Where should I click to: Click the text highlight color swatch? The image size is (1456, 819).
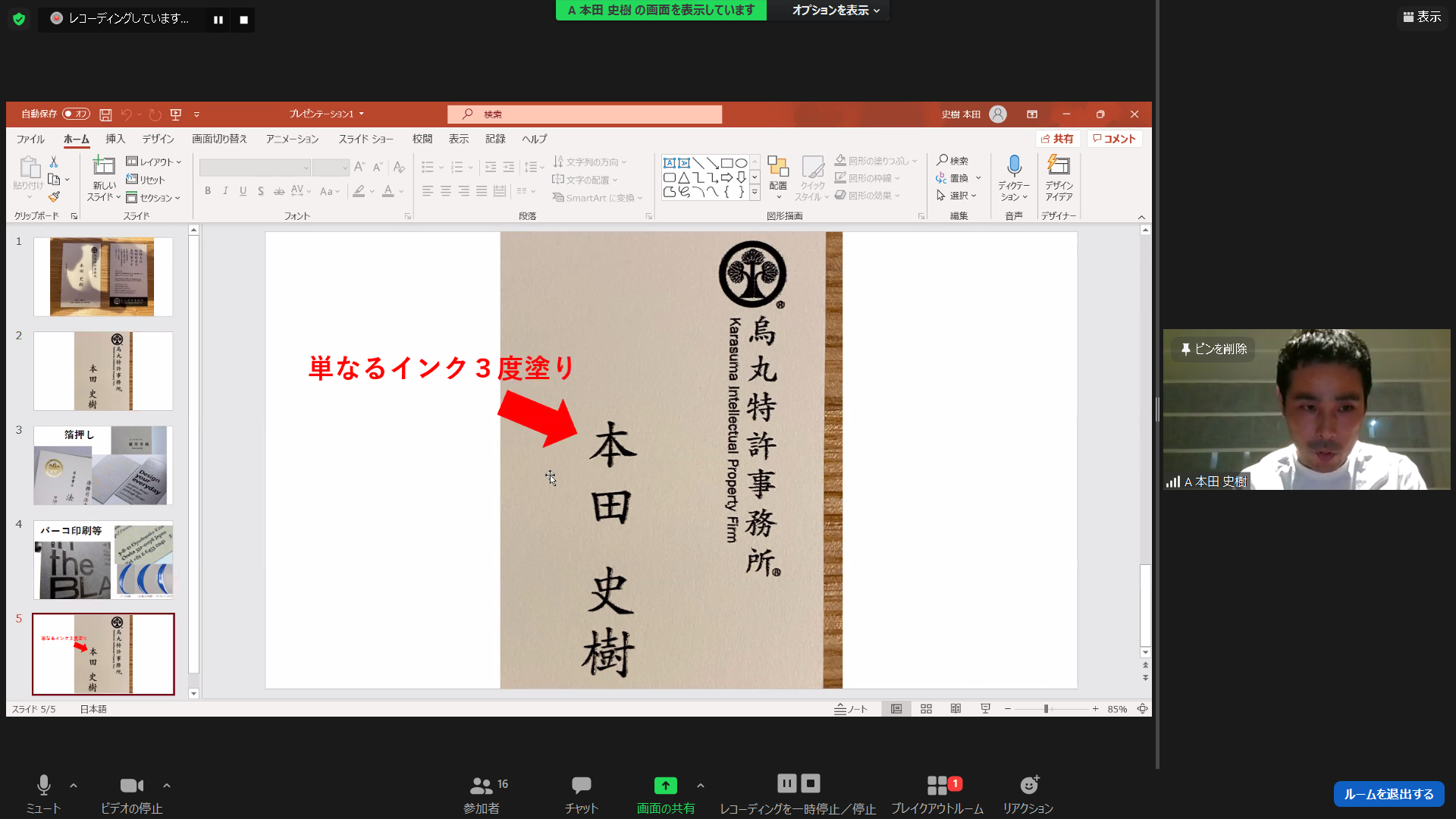coord(359,191)
